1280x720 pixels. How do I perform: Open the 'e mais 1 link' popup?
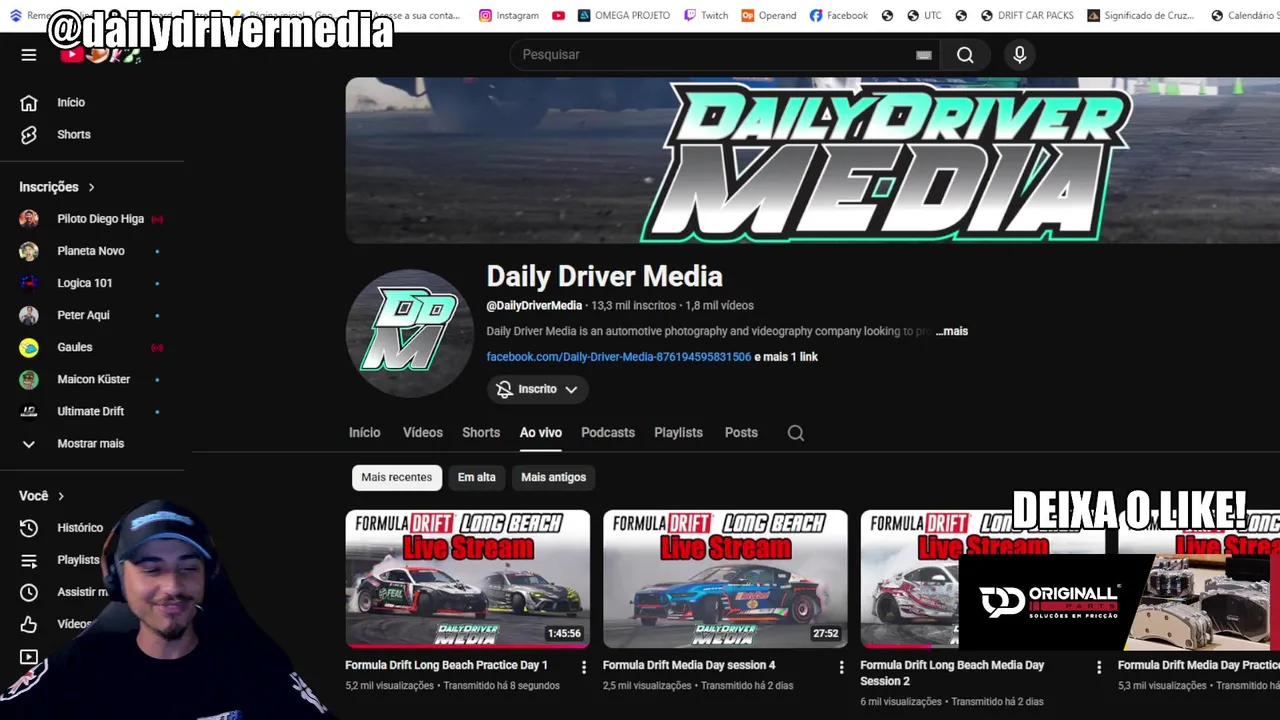[x=786, y=357]
